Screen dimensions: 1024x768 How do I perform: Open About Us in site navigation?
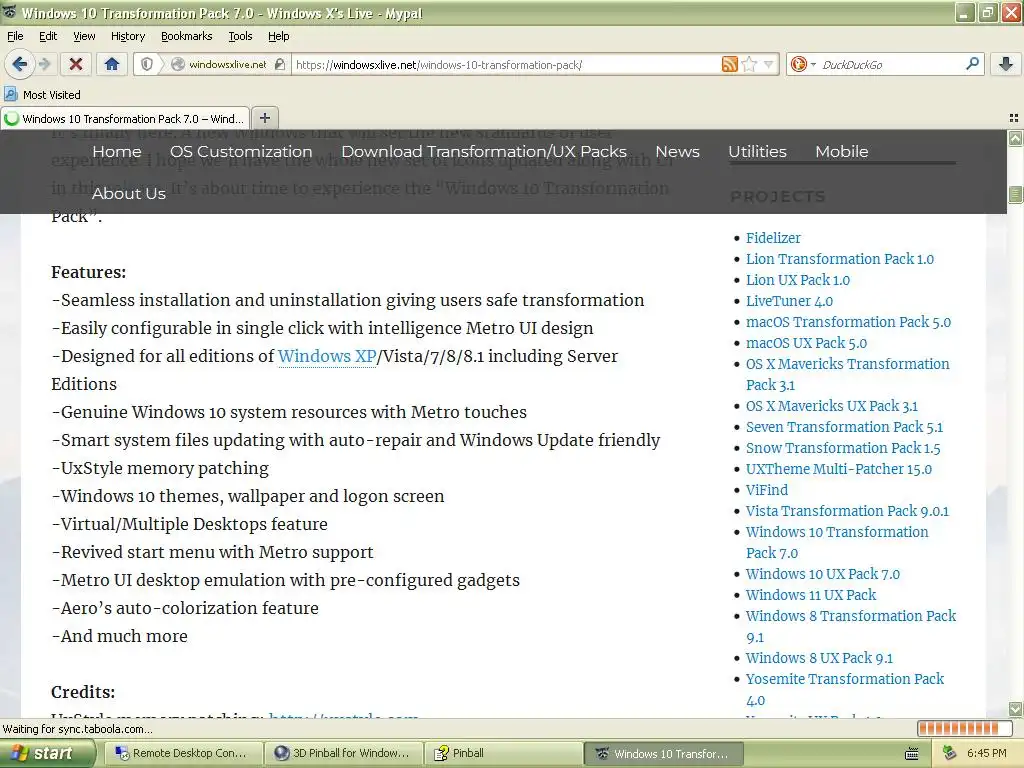click(129, 193)
